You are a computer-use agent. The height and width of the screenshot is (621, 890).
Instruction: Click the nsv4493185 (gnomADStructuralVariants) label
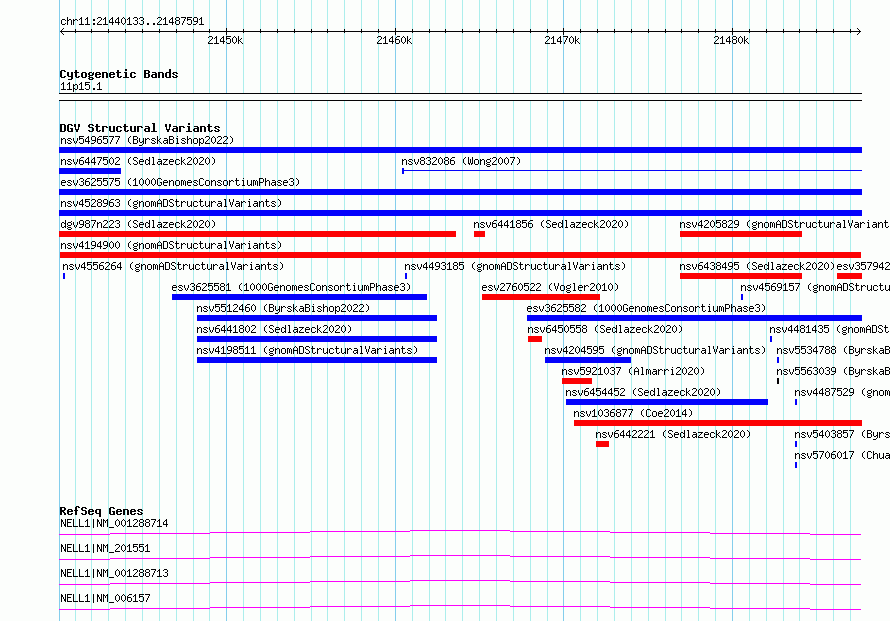[x=515, y=266]
